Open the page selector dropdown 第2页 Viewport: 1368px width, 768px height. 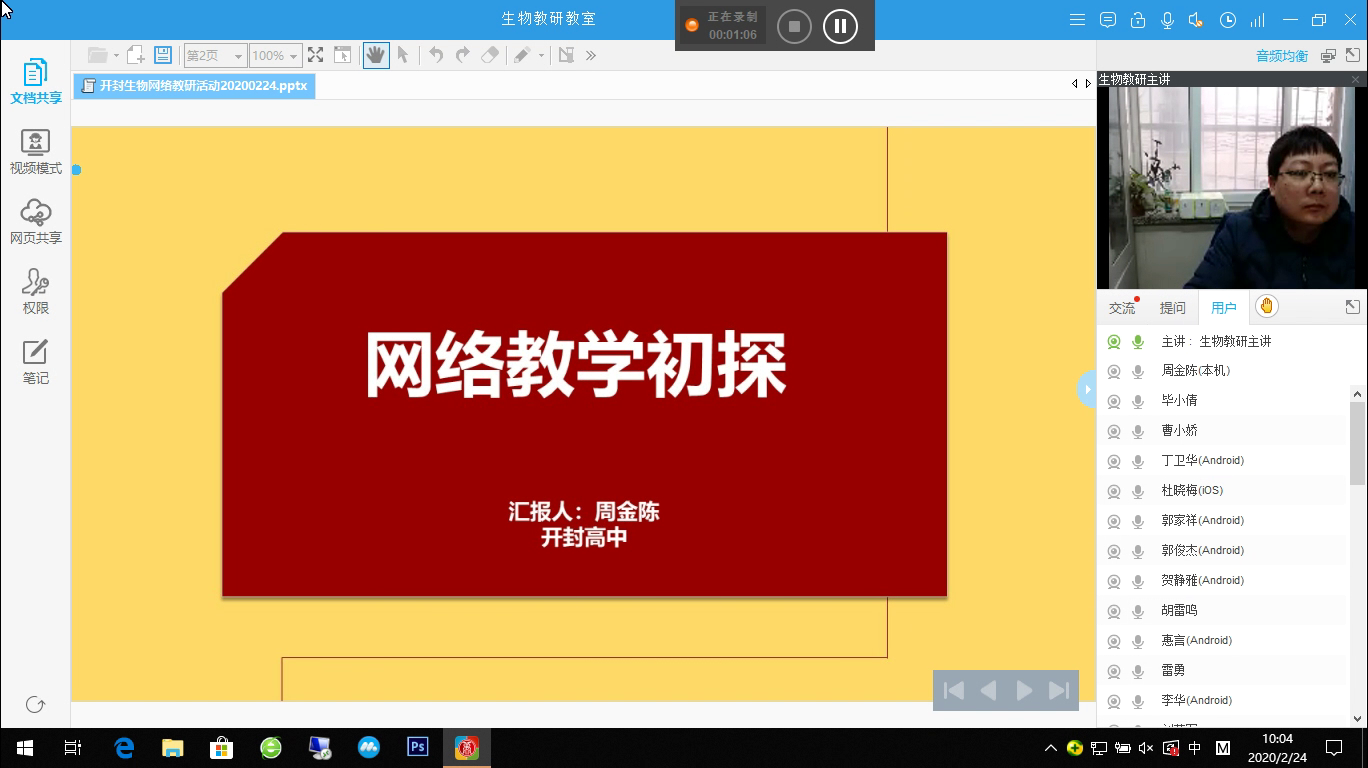click(x=215, y=56)
